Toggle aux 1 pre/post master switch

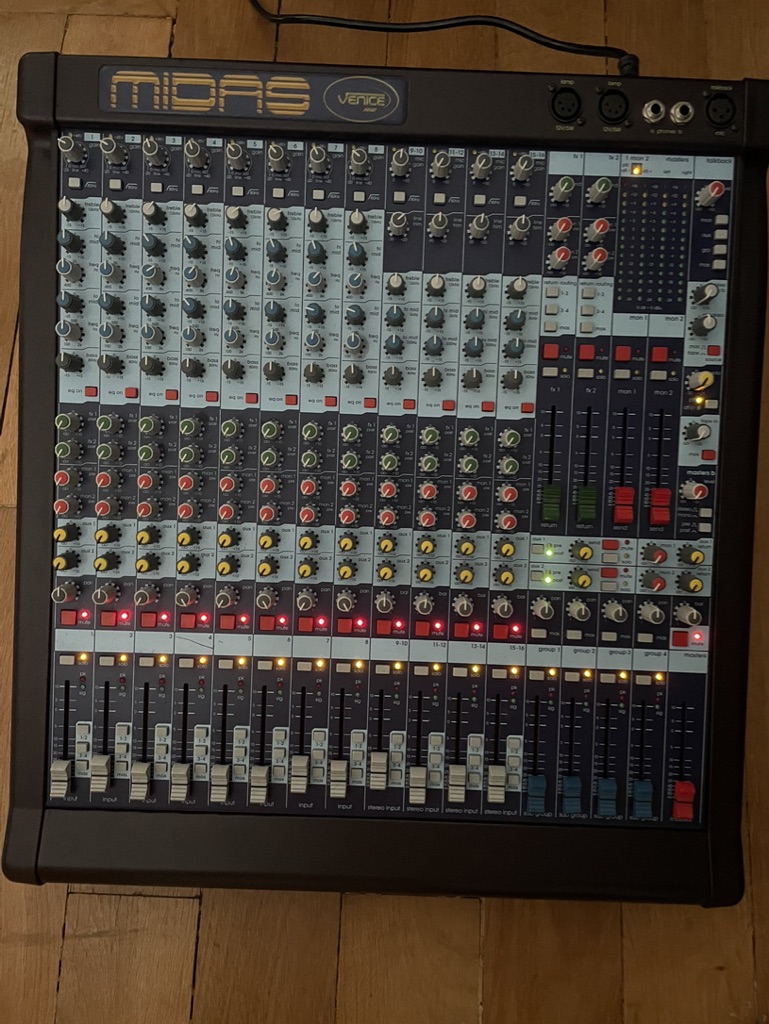tap(538, 549)
